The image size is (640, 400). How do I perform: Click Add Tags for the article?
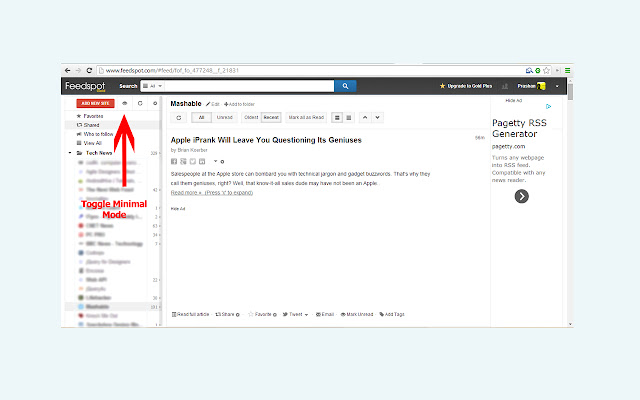[392, 314]
